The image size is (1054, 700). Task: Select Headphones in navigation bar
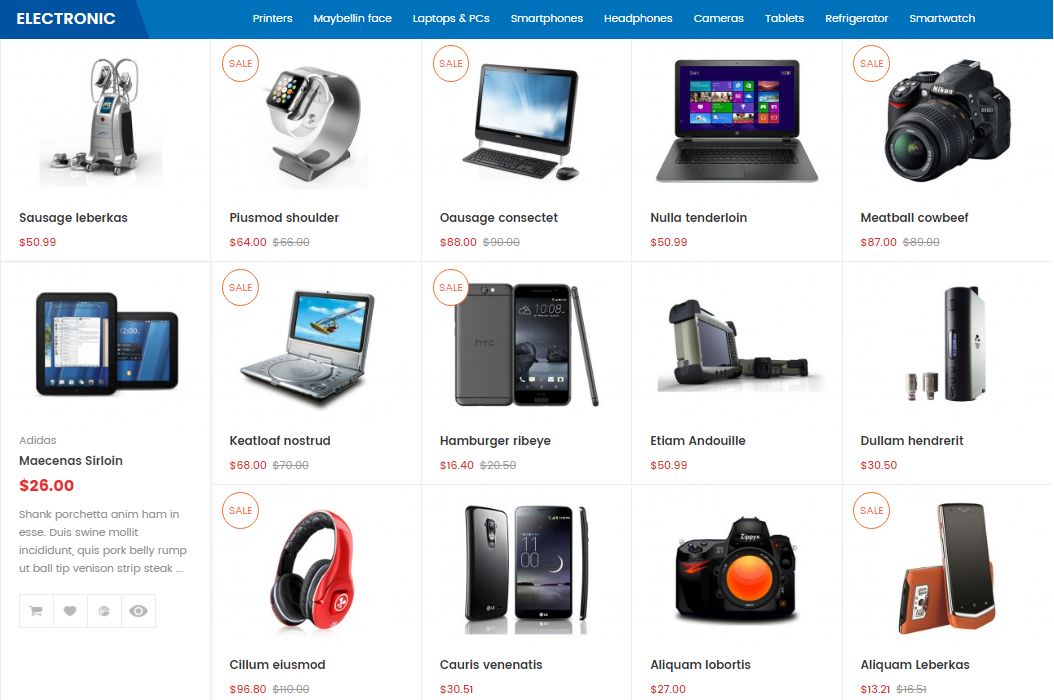[x=638, y=19]
